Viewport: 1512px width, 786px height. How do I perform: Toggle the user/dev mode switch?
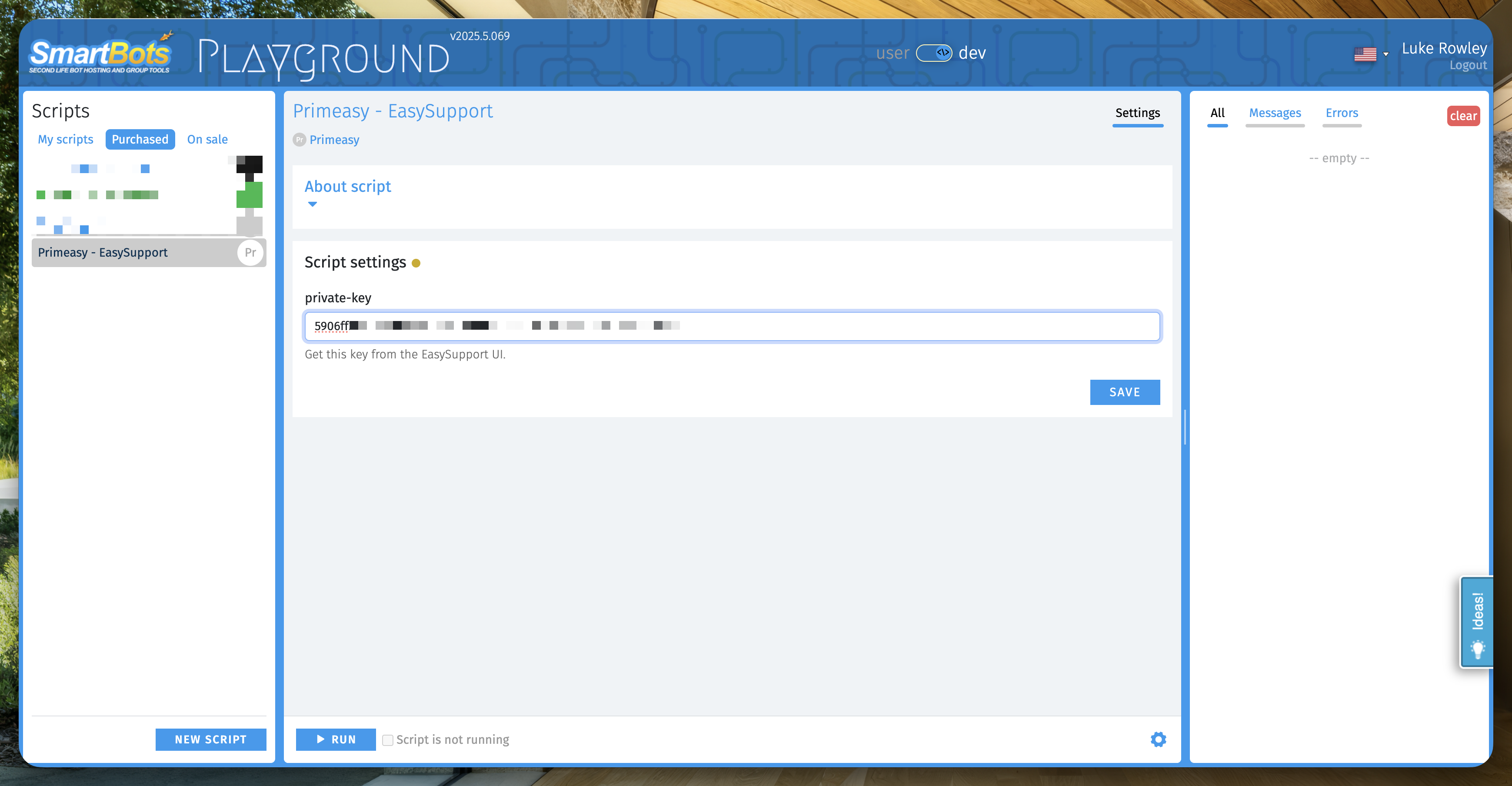pos(934,53)
